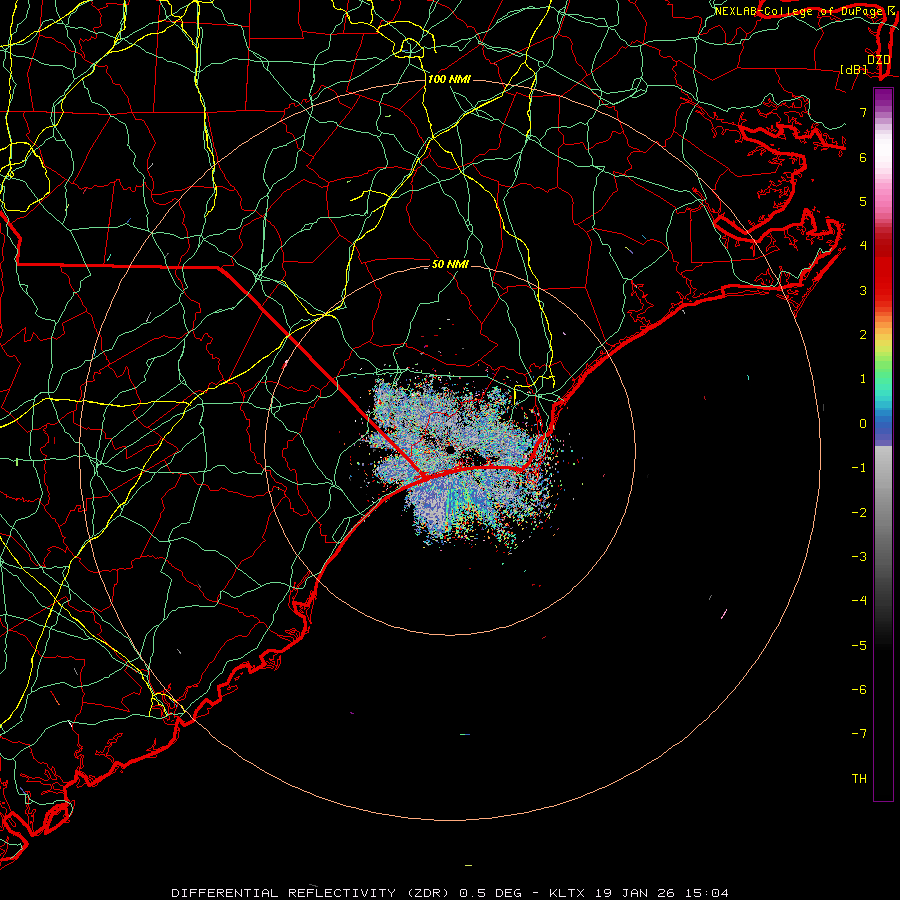
Task: Click the 'KLTX' radar site identifier
Action: pos(567,893)
